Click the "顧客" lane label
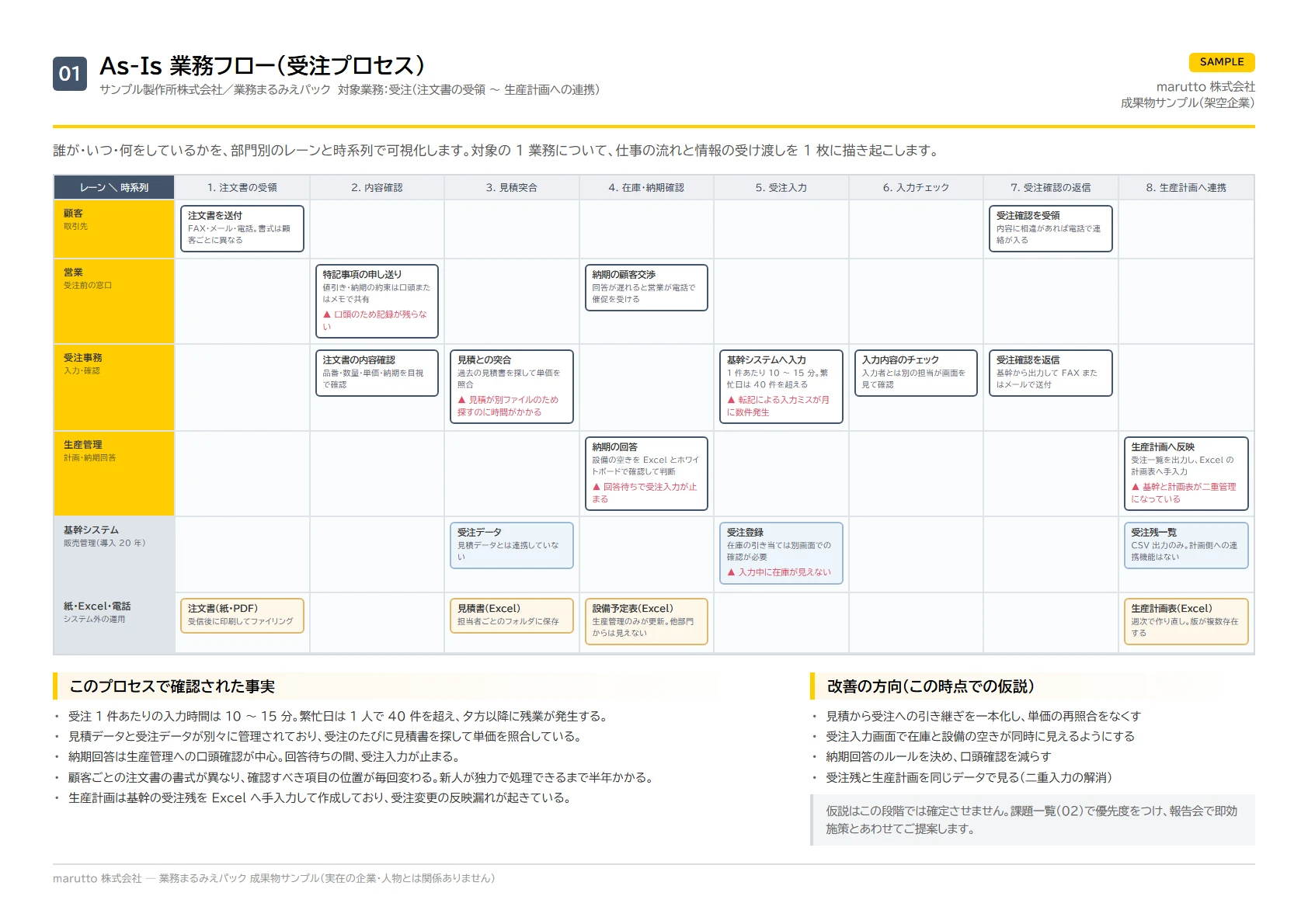 (x=114, y=229)
